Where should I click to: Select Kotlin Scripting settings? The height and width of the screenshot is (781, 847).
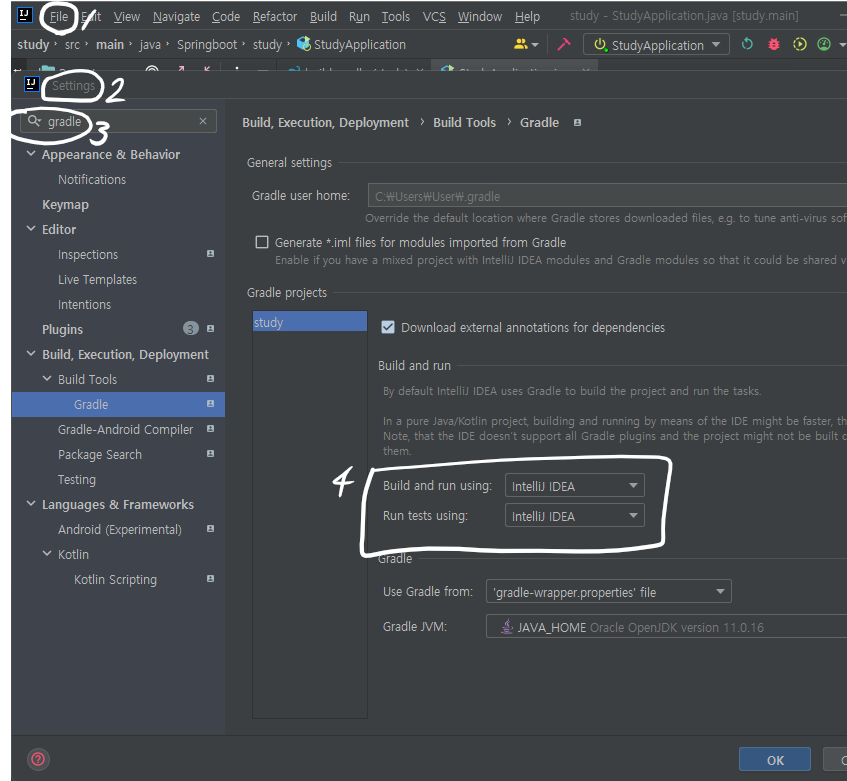click(116, 580)
